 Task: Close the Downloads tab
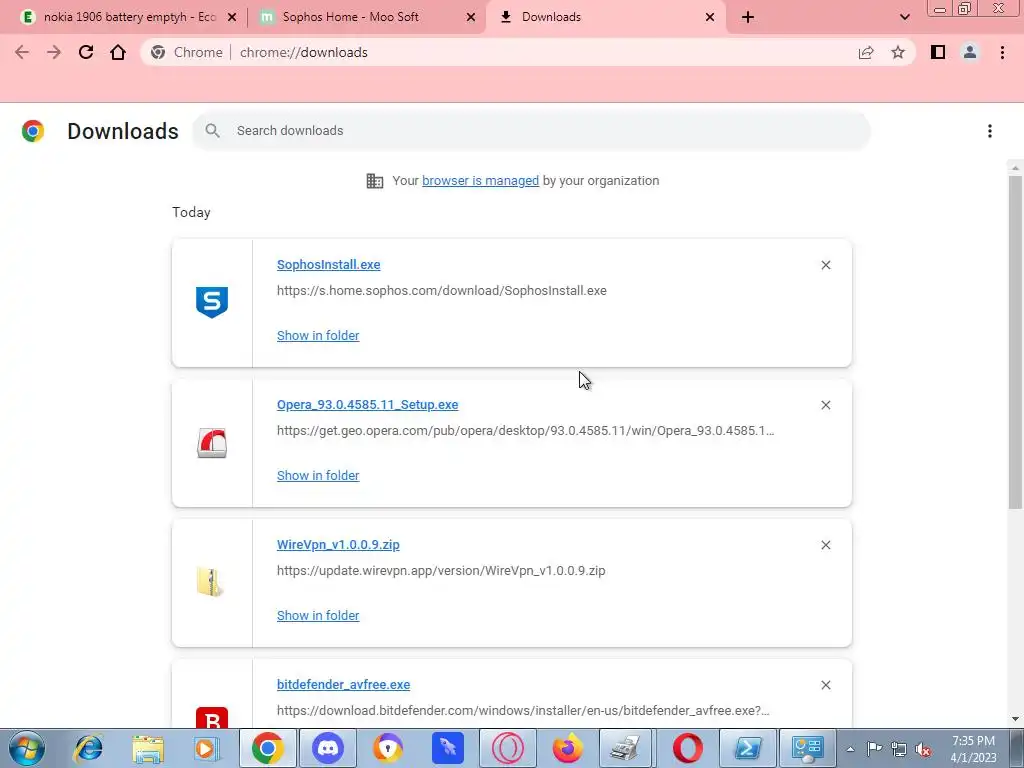(x=710, y=17)
